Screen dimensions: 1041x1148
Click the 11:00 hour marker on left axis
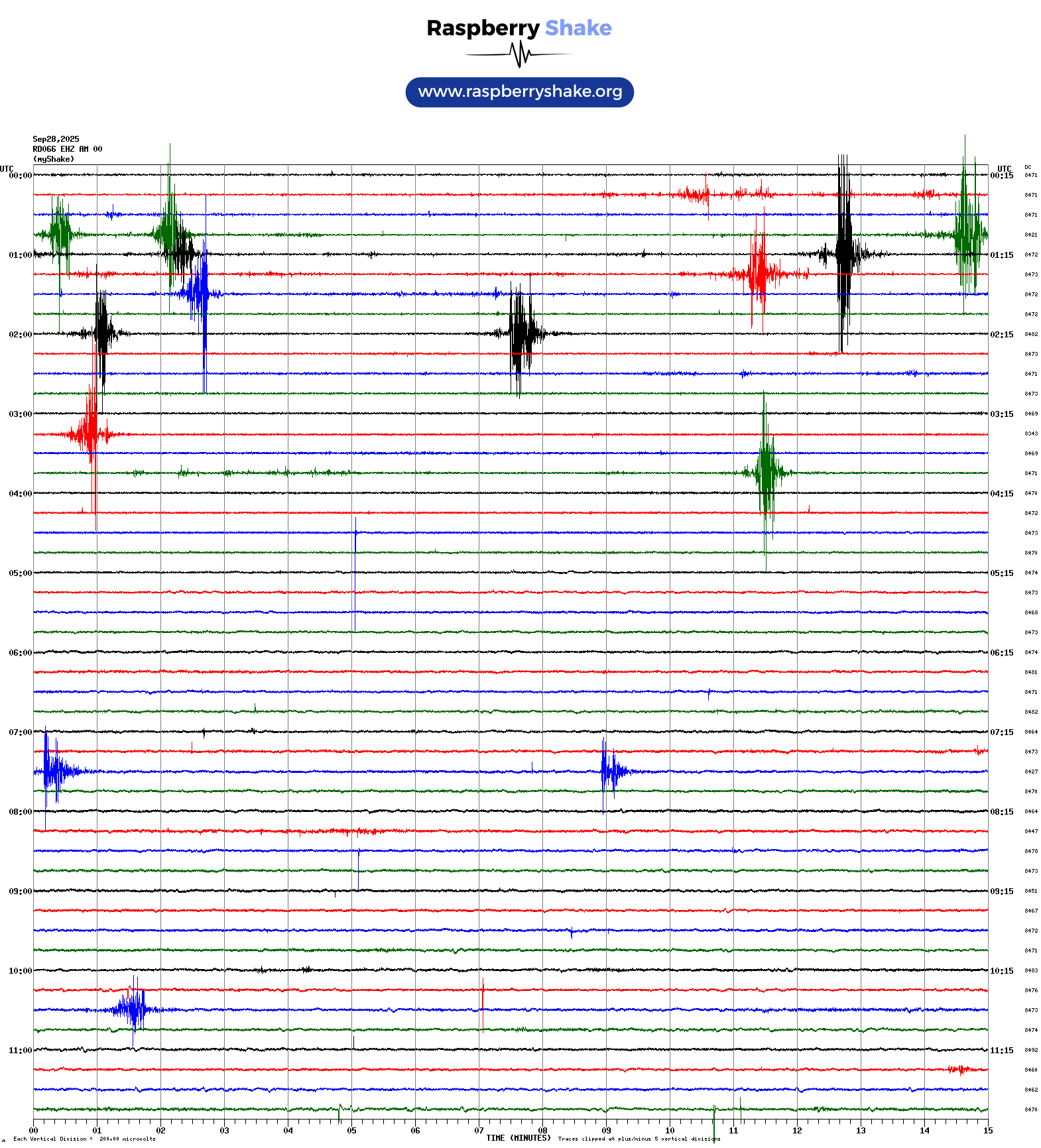(x=20, y=1051)
